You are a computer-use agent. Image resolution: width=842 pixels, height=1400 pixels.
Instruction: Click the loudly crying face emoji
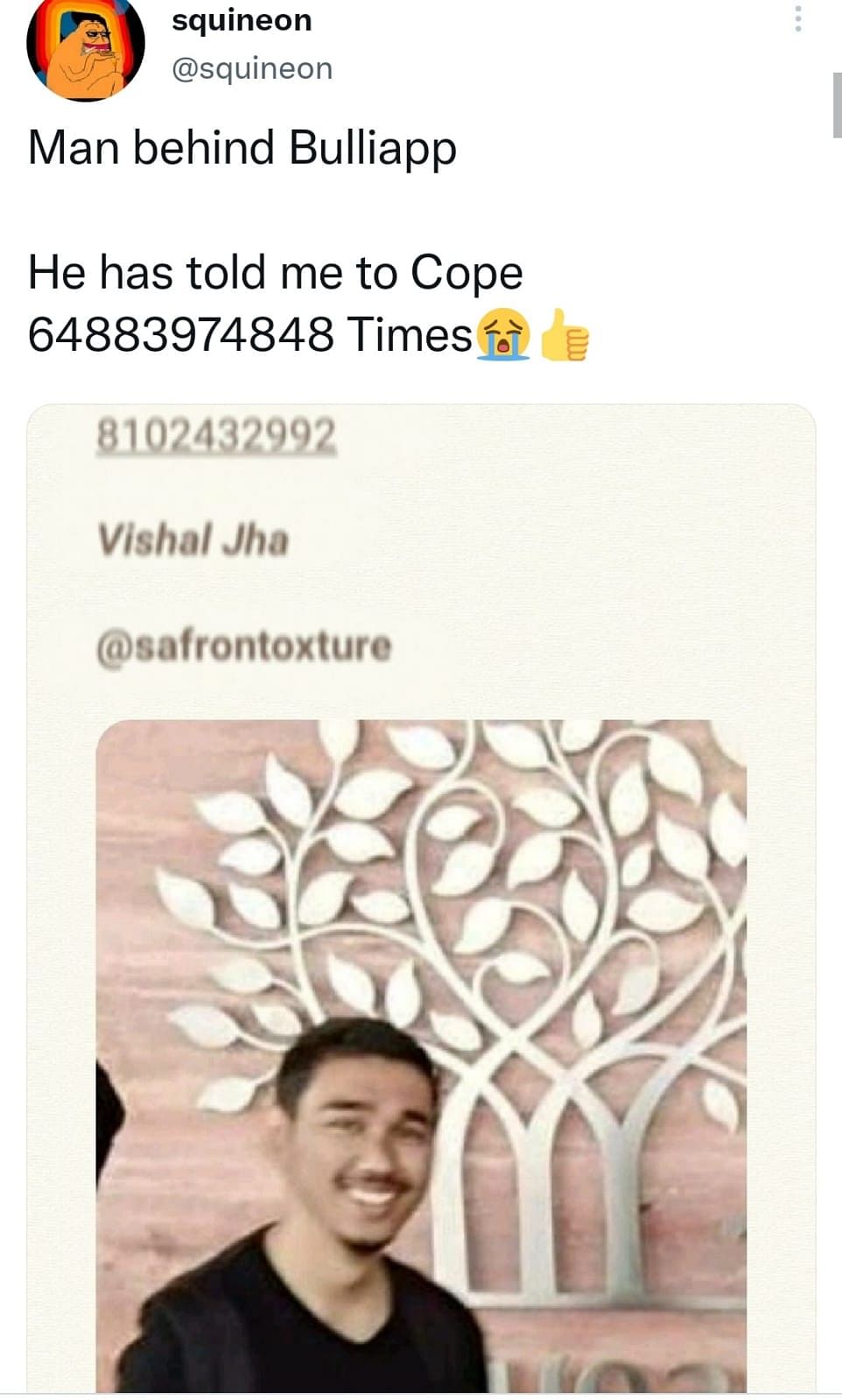point(503,334)
